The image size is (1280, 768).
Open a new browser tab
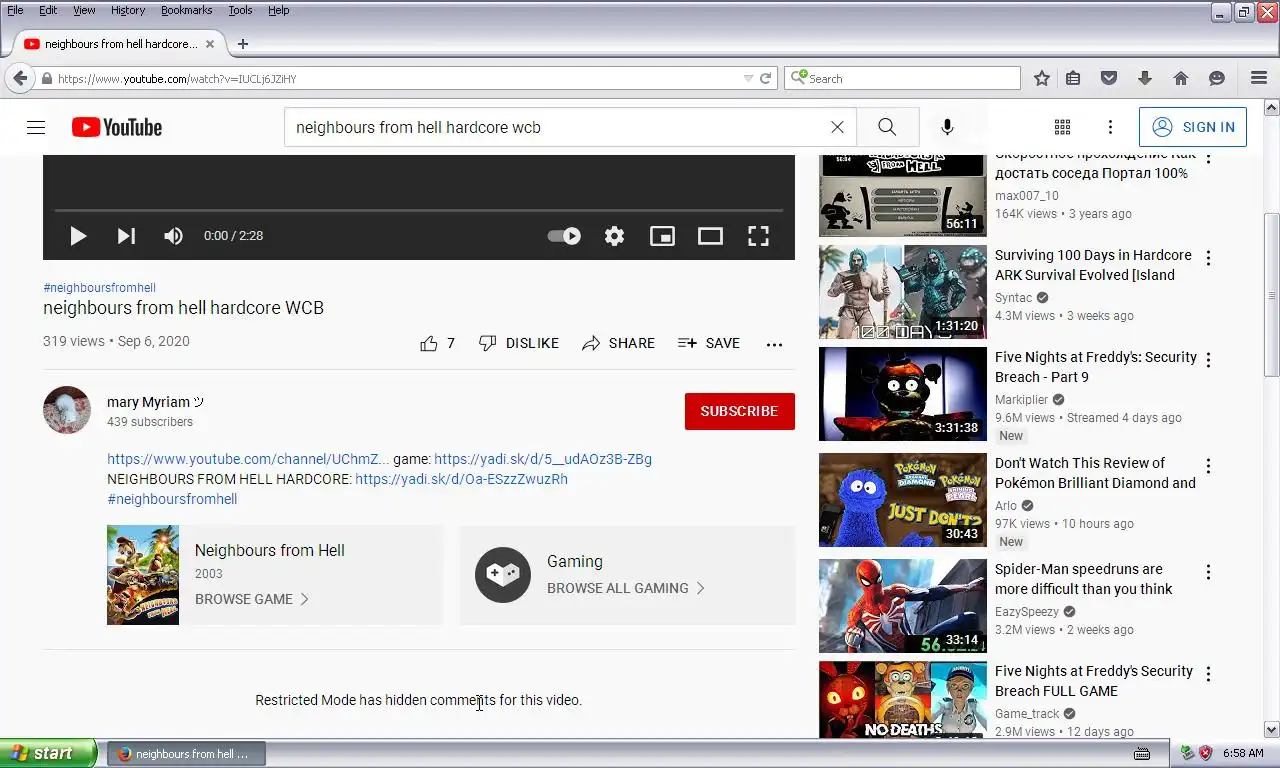242,44
